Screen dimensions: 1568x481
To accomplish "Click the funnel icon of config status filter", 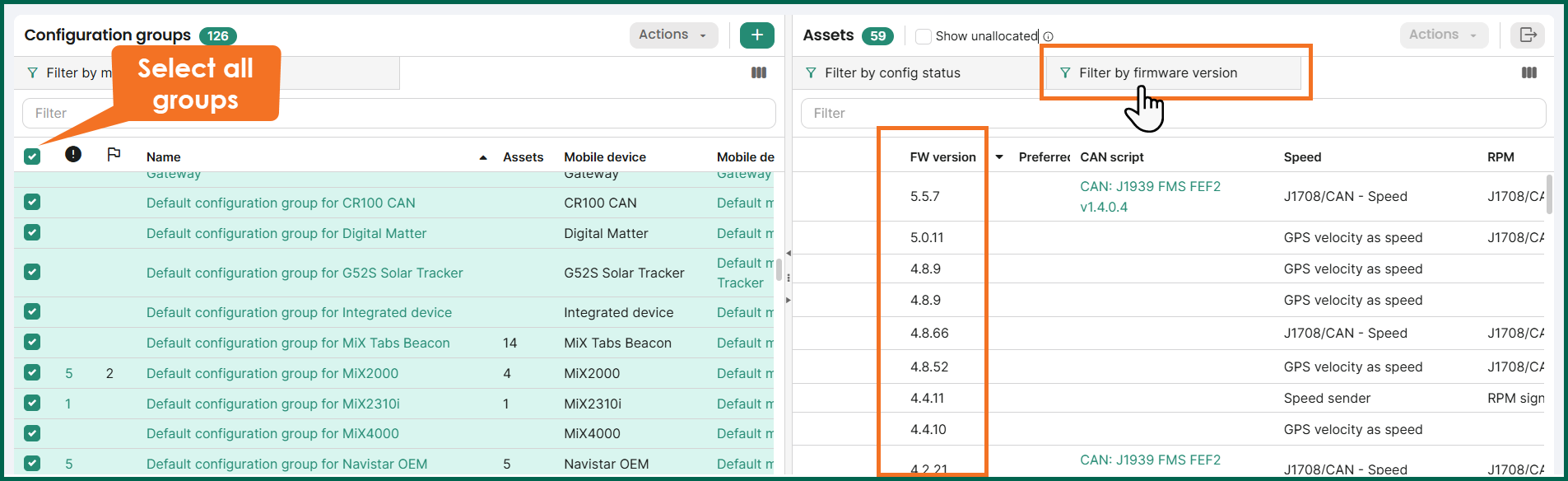I will [x=811, y=72].
